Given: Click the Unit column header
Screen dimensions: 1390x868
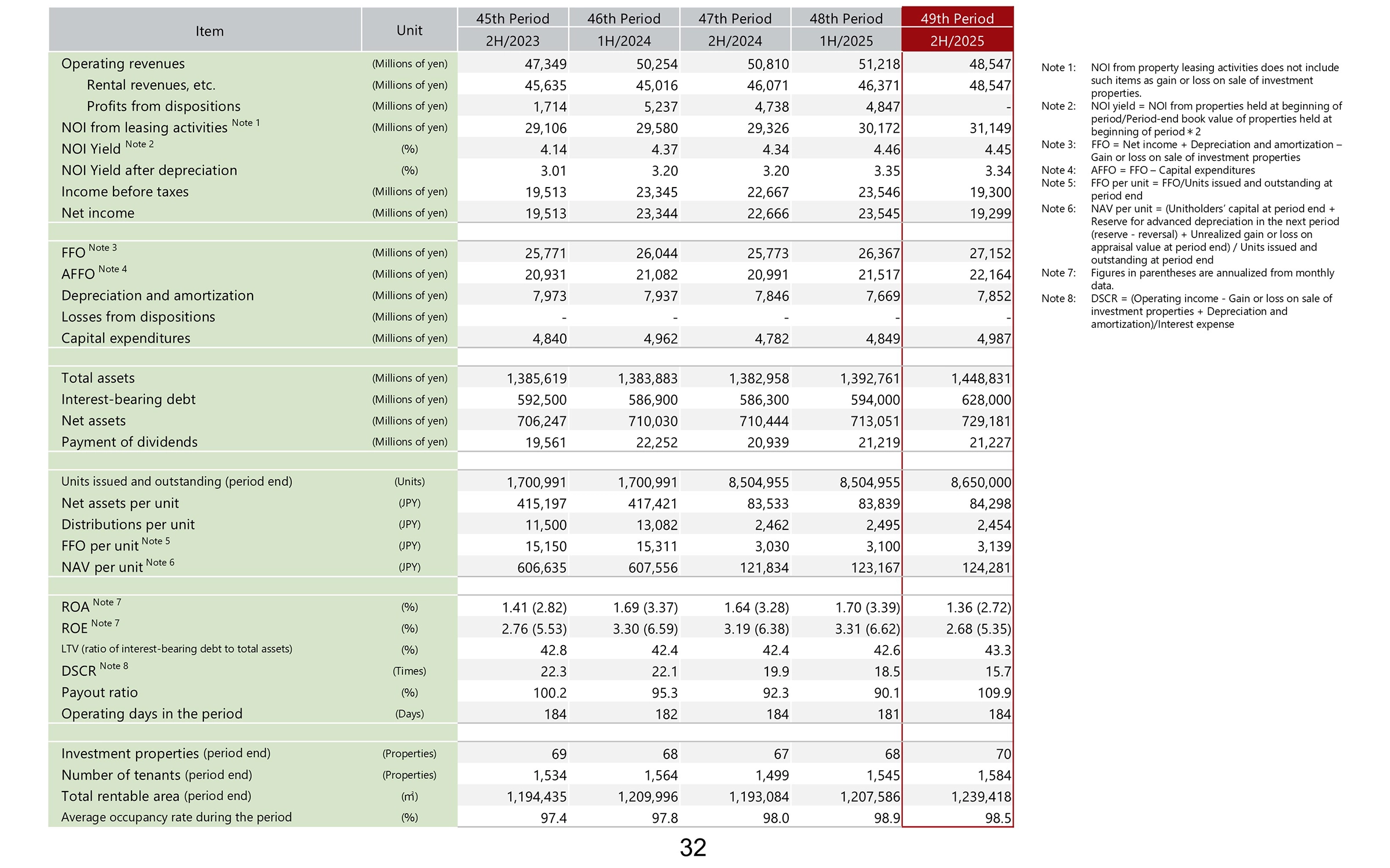Looking at the screenshot, I should tap(409, 30).
